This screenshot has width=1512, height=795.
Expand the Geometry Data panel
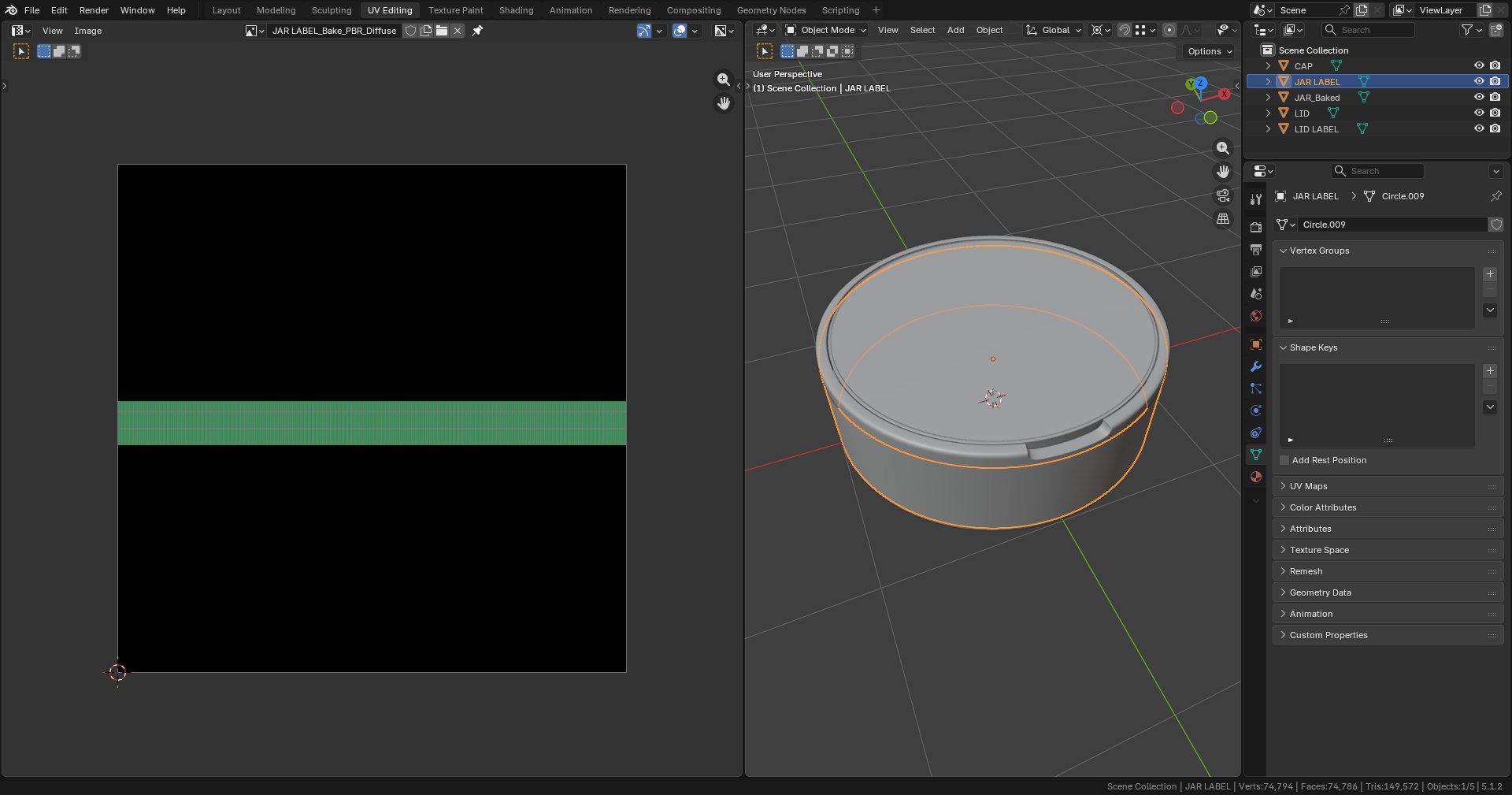(1388, 593)
